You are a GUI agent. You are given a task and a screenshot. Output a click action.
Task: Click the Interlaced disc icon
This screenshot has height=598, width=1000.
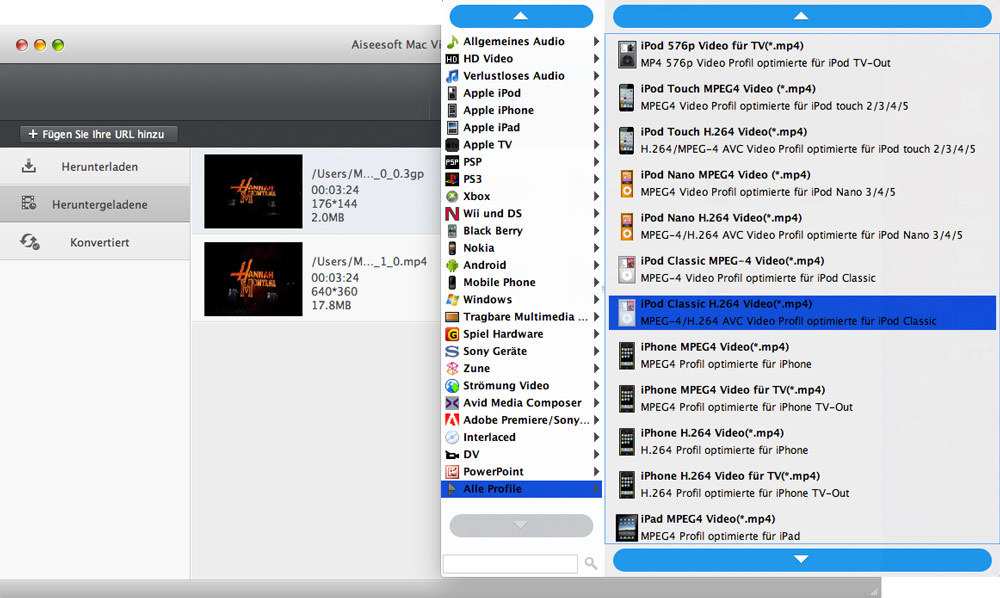[x=452, y=437]
